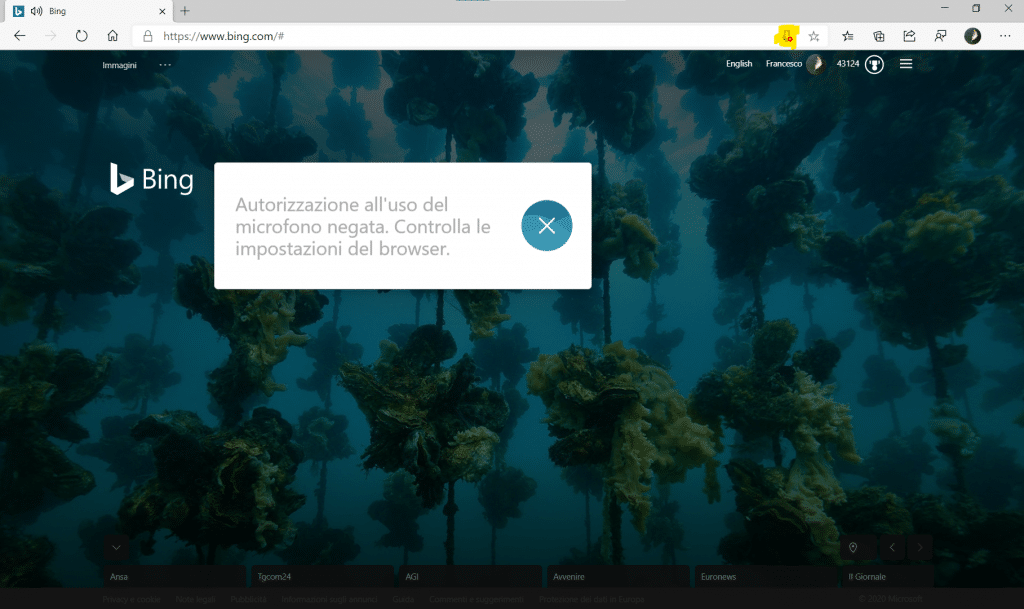Add this page to favorites with star icon

pos(814,36)
